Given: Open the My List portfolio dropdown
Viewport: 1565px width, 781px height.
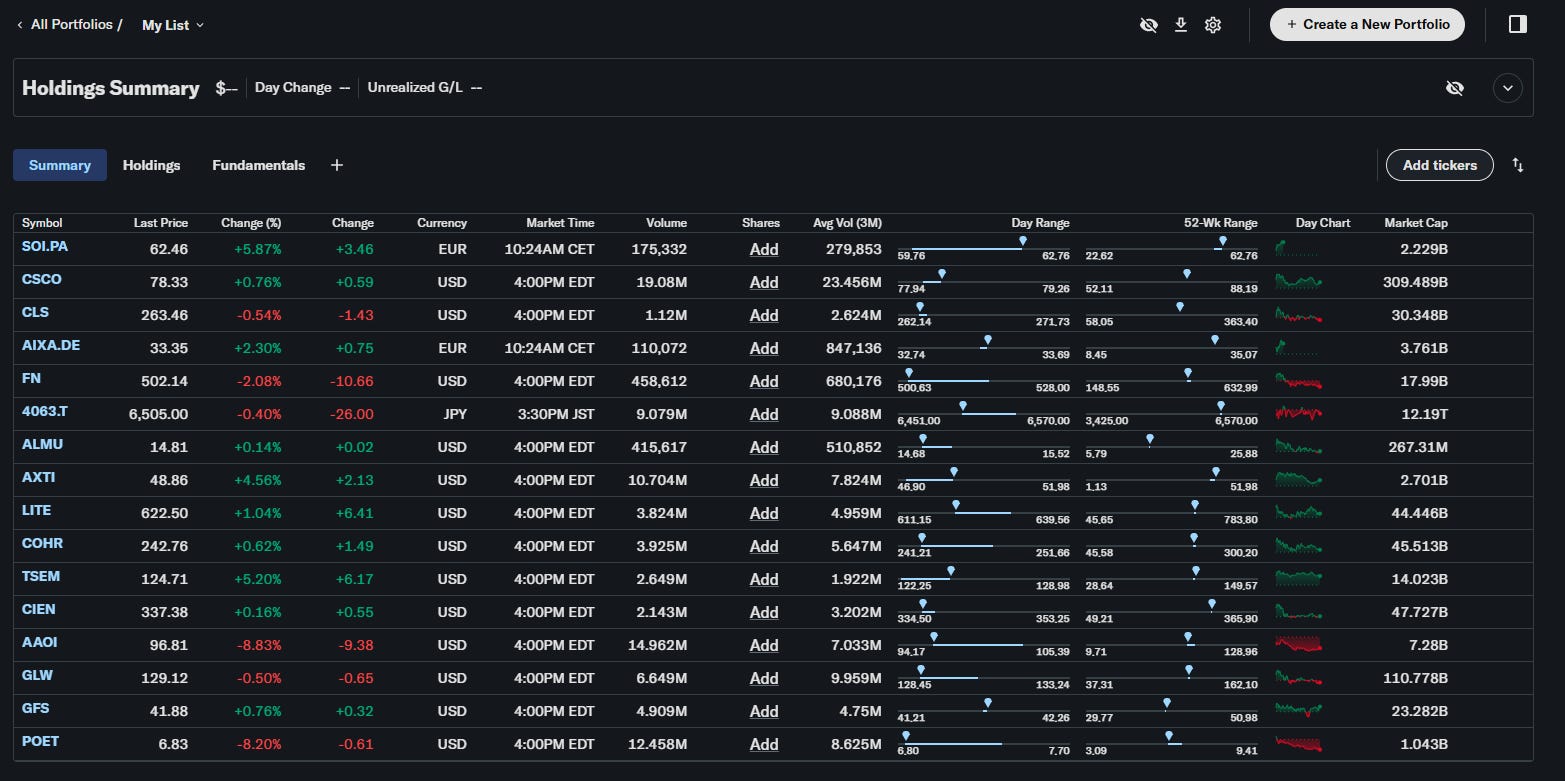Looking at the screenshot, I should click(173, 24).
